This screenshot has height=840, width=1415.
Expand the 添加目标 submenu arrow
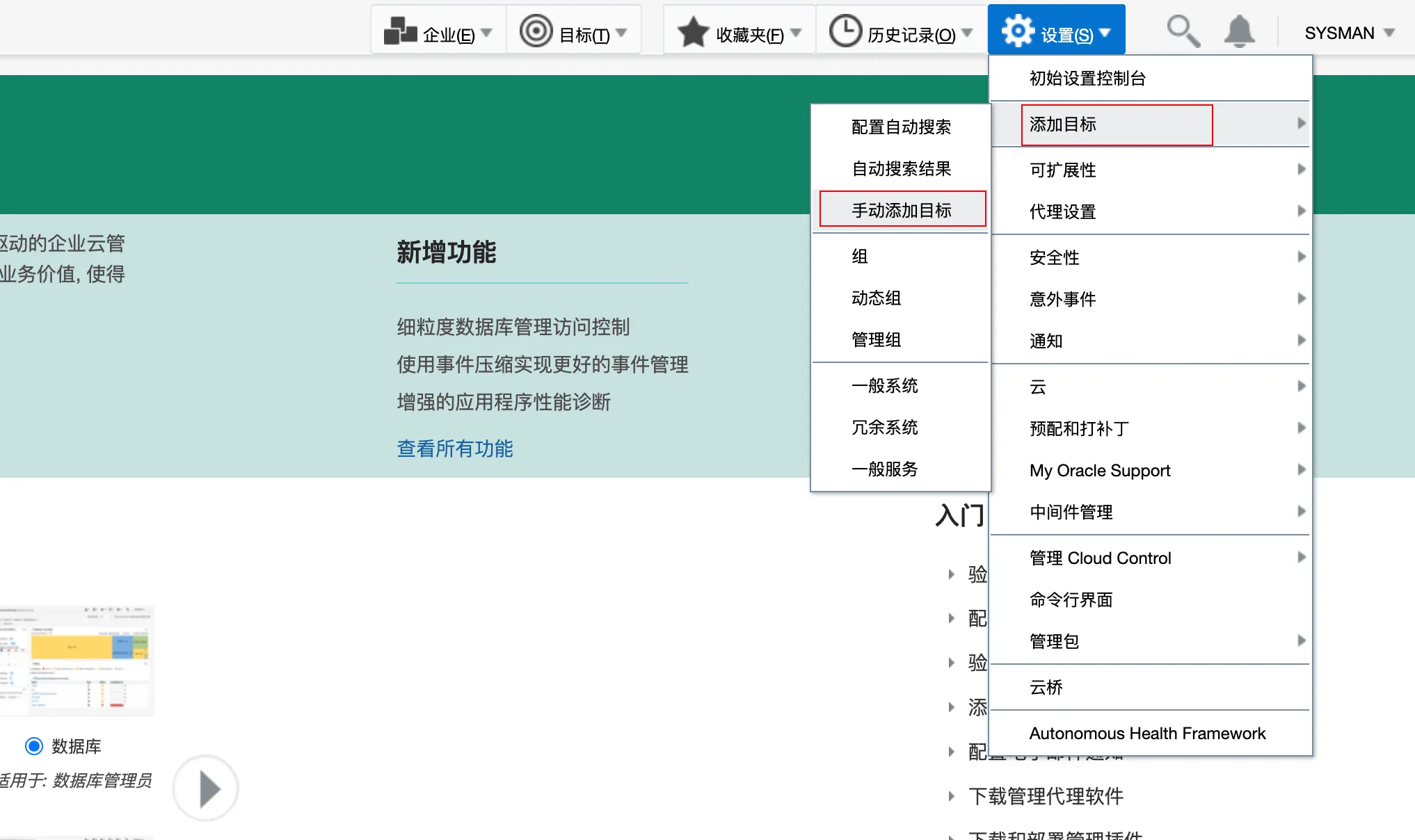[x=1301, y=124]
